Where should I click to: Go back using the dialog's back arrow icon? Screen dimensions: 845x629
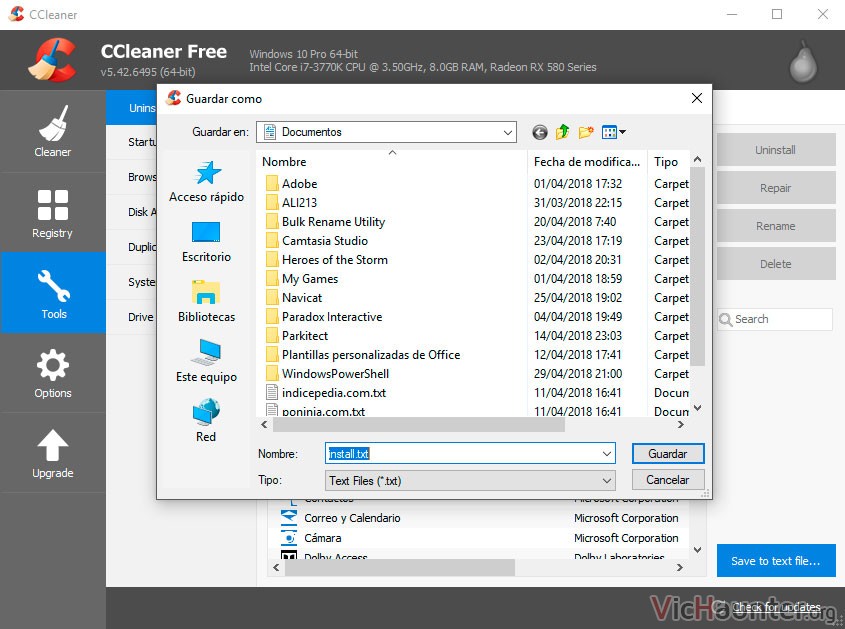click(x=539, y=132)
